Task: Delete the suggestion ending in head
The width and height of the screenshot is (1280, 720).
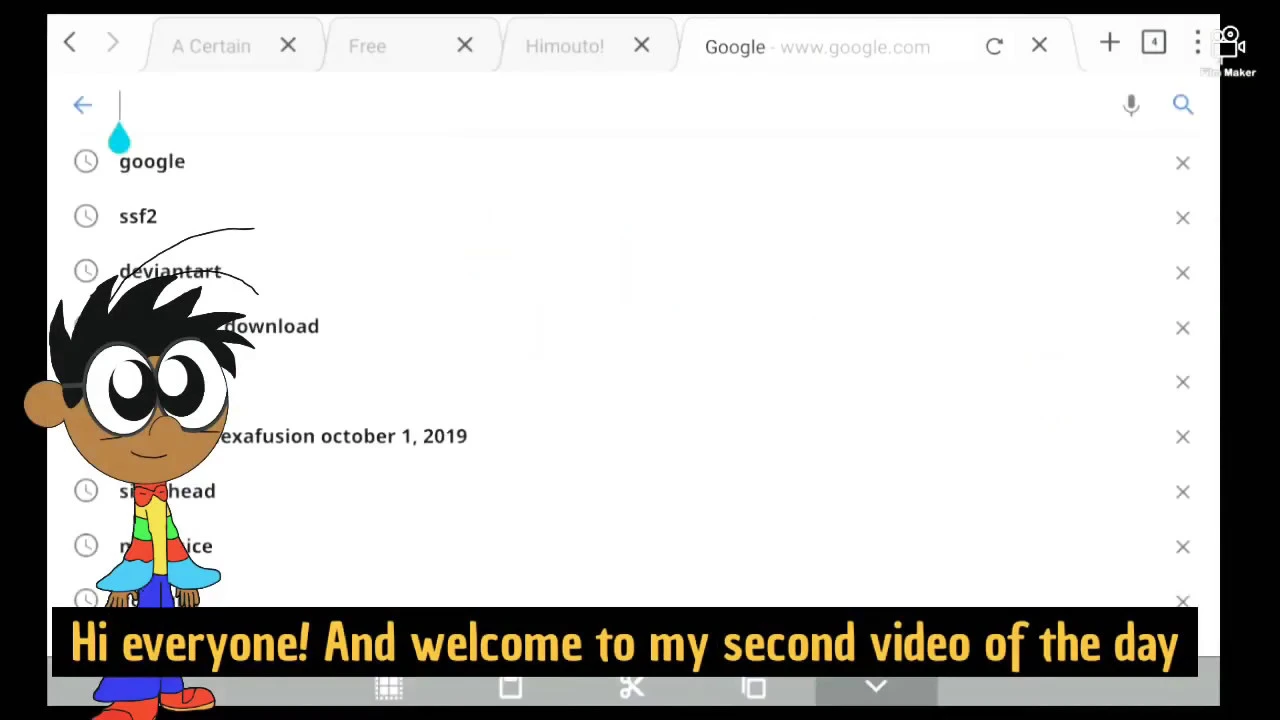Action: (1183, 492)
